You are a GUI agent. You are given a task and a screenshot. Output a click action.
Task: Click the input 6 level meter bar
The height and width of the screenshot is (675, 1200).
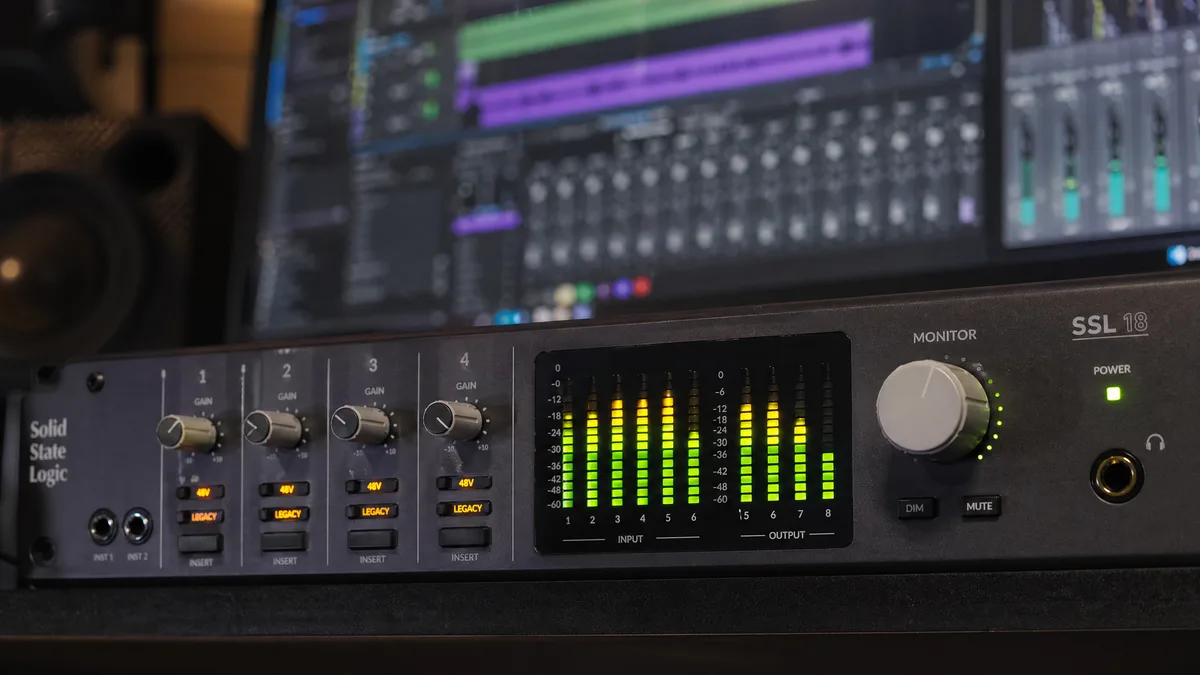pos(693,437)
